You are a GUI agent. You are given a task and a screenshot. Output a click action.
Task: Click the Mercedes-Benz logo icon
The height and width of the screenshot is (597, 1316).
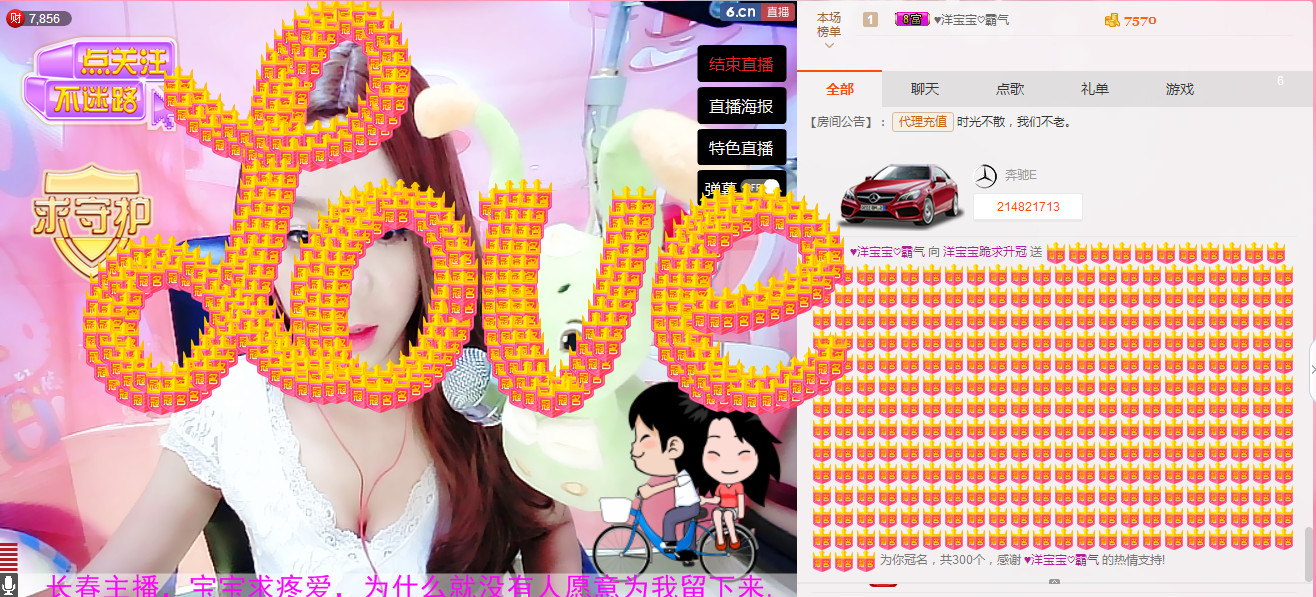pos(986,176)
